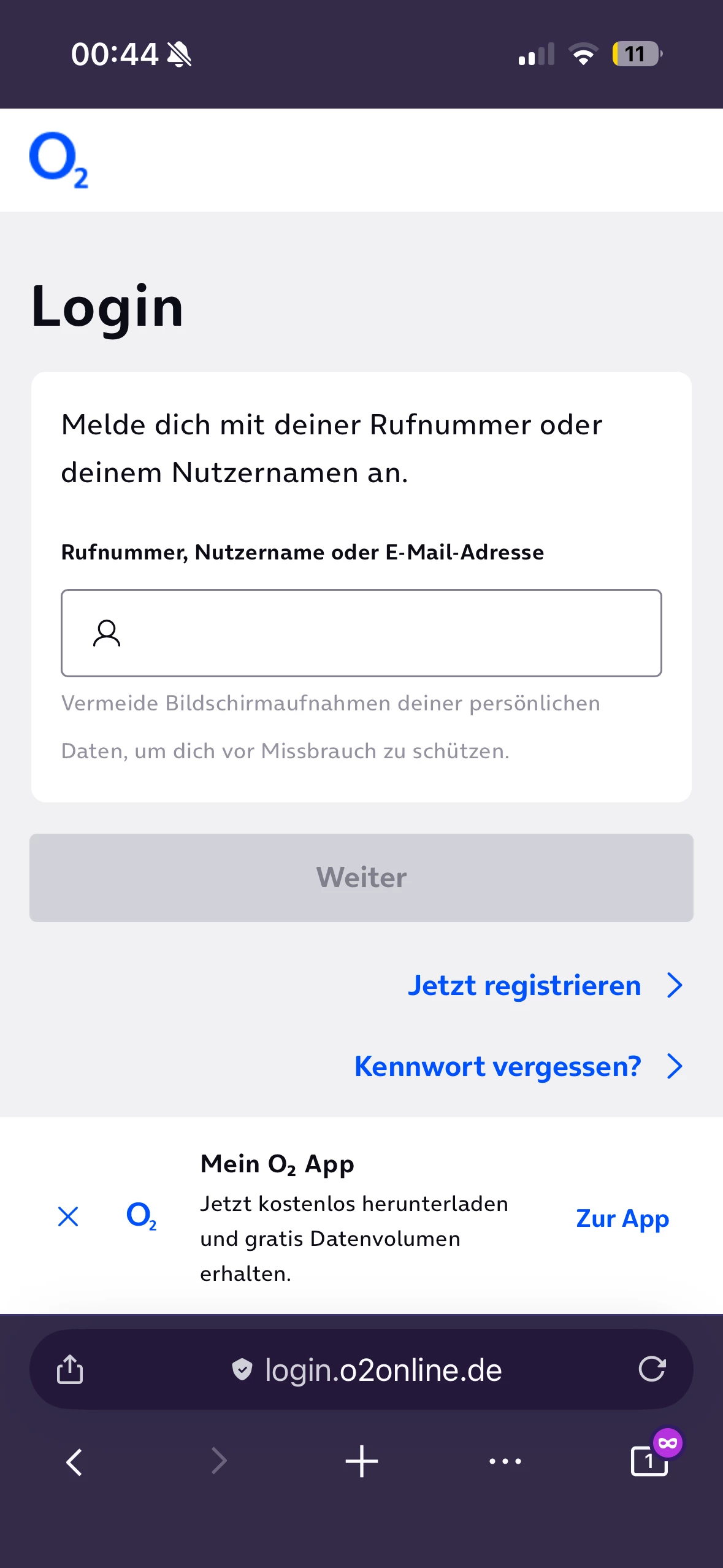Image resolution: width=723 pixels, height=1568 pixels.
Task: Tap the user icon in the login field
Action: pos(107,633)
